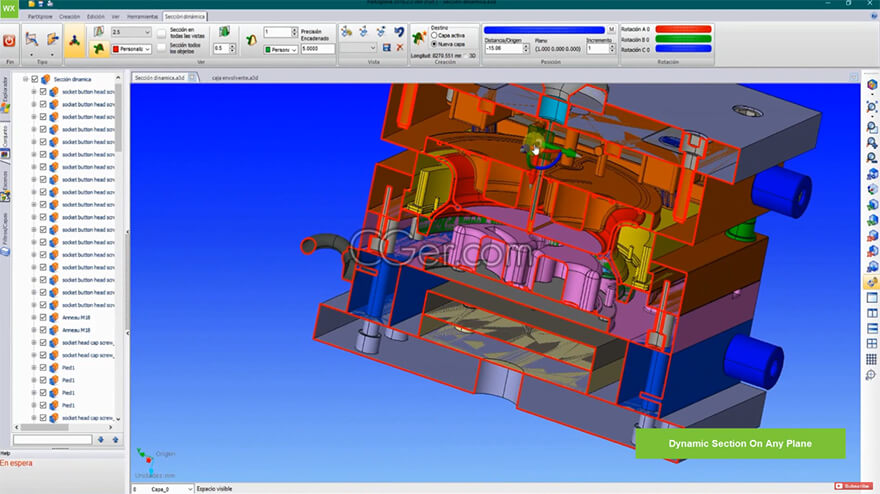This screenshot has height=494, width=880.
Task: Click the dotted grid icon in right toolbar
Action: tap(872, 359)
